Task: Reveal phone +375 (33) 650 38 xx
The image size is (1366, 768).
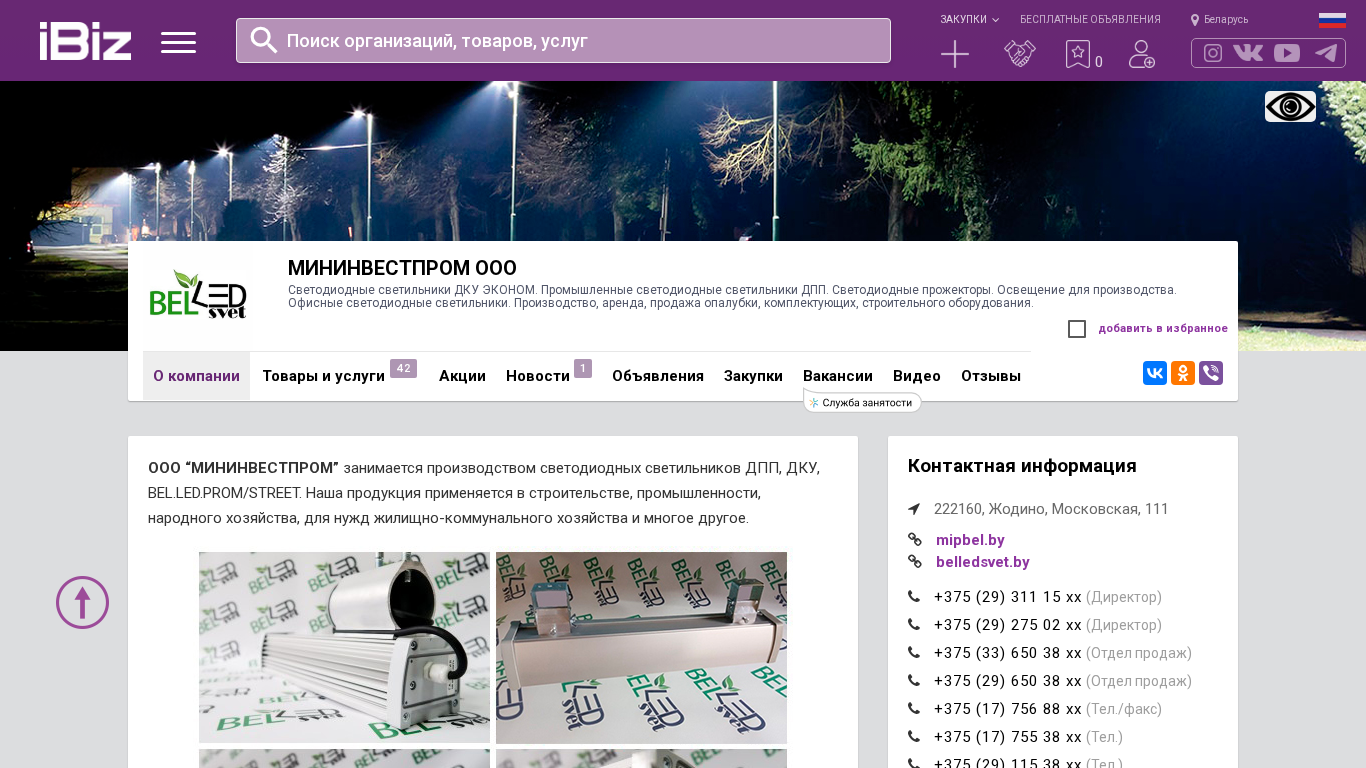Action: pyautogui.click(x=1008, y=653)
